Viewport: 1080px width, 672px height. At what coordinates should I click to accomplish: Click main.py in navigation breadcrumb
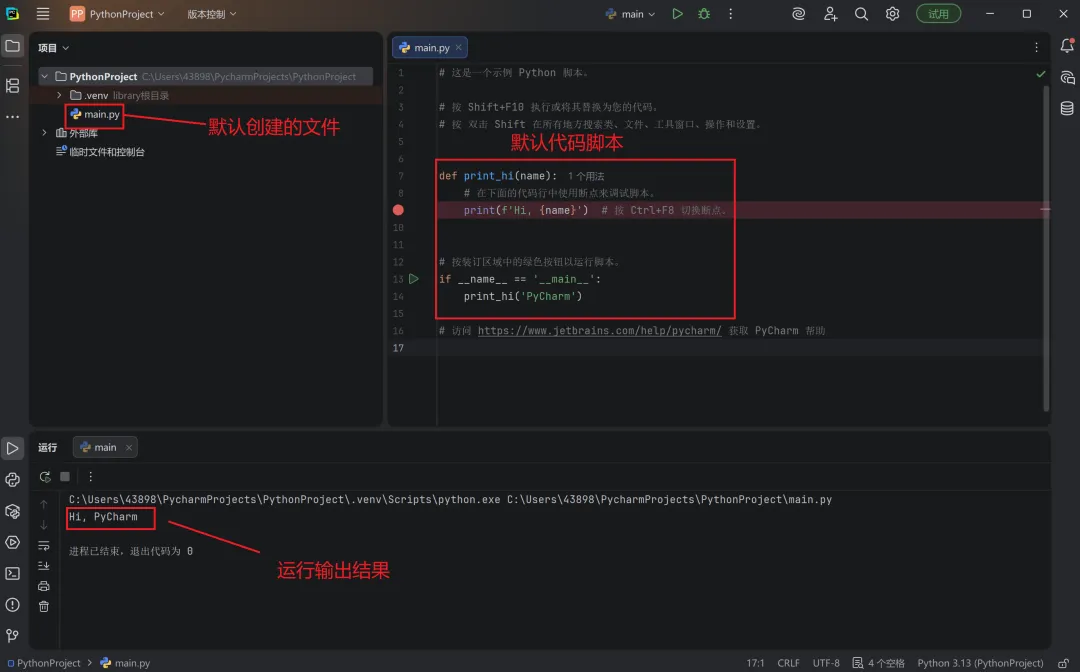(125, 663)
